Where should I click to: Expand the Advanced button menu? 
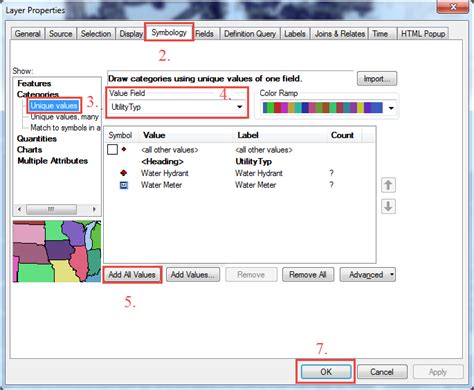pyautogui.click(x=368, y=275)
